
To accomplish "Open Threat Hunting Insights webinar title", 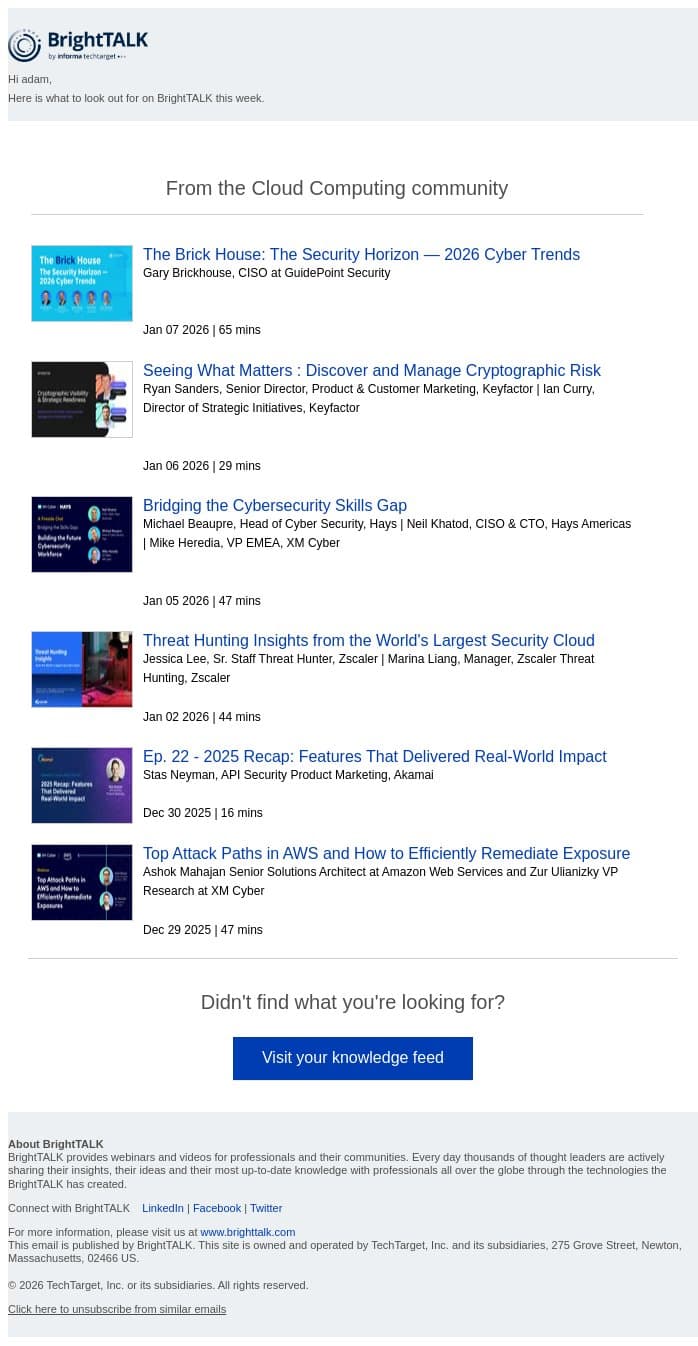I will (x=369, y=640).
